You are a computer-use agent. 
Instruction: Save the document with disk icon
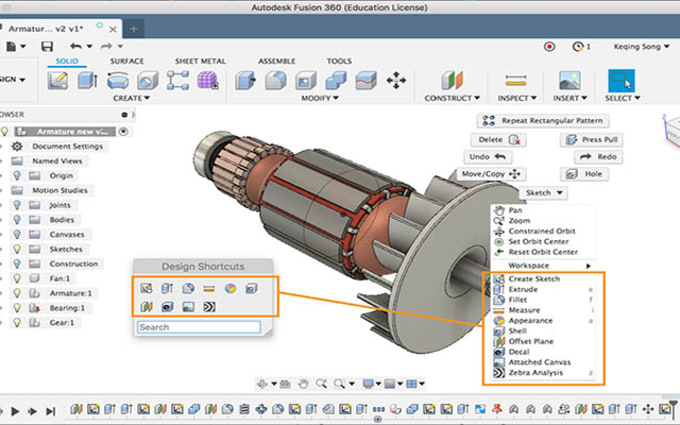click(x=47, y=46)
